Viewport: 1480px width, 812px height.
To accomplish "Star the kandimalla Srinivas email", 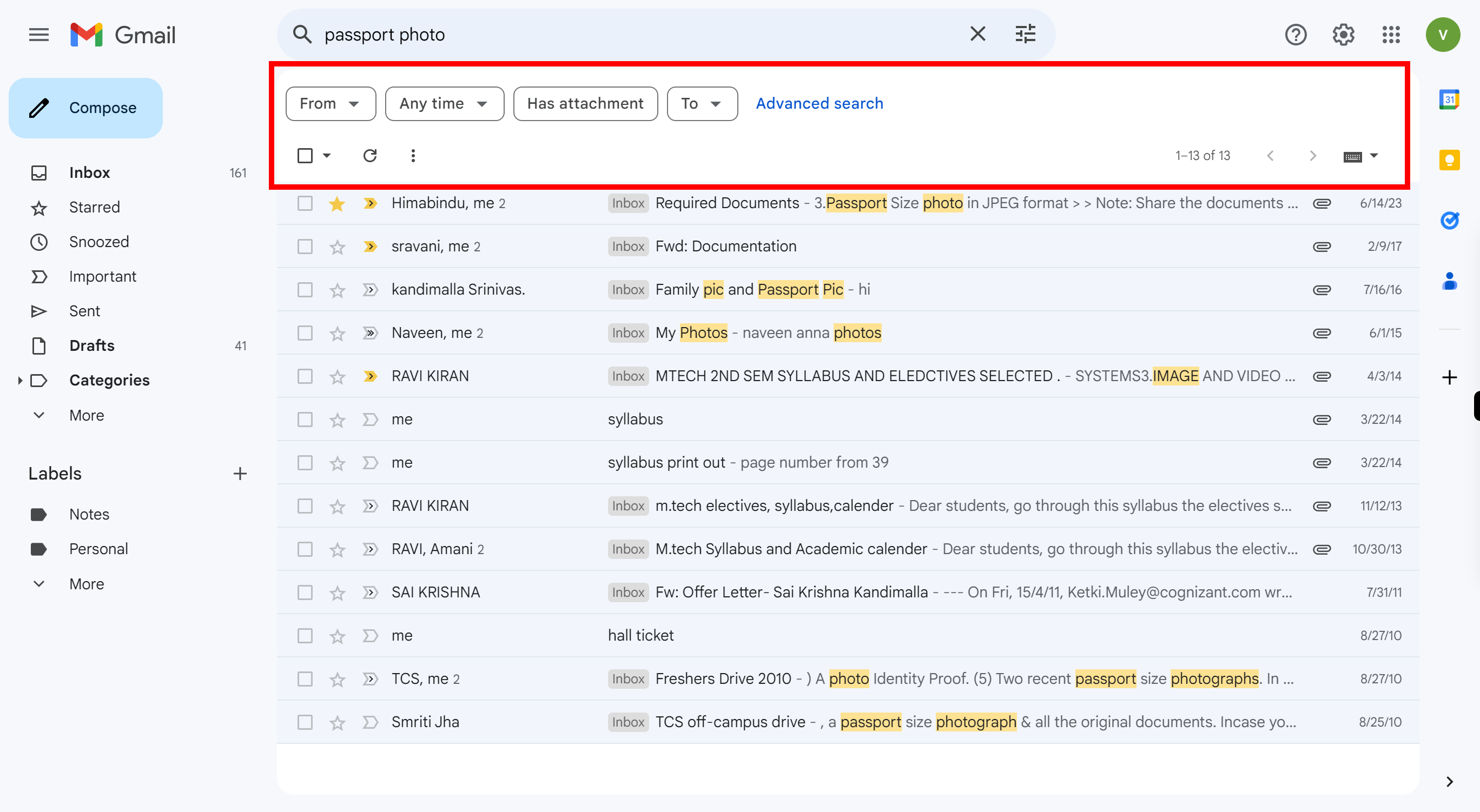I will tap(337, 290).
